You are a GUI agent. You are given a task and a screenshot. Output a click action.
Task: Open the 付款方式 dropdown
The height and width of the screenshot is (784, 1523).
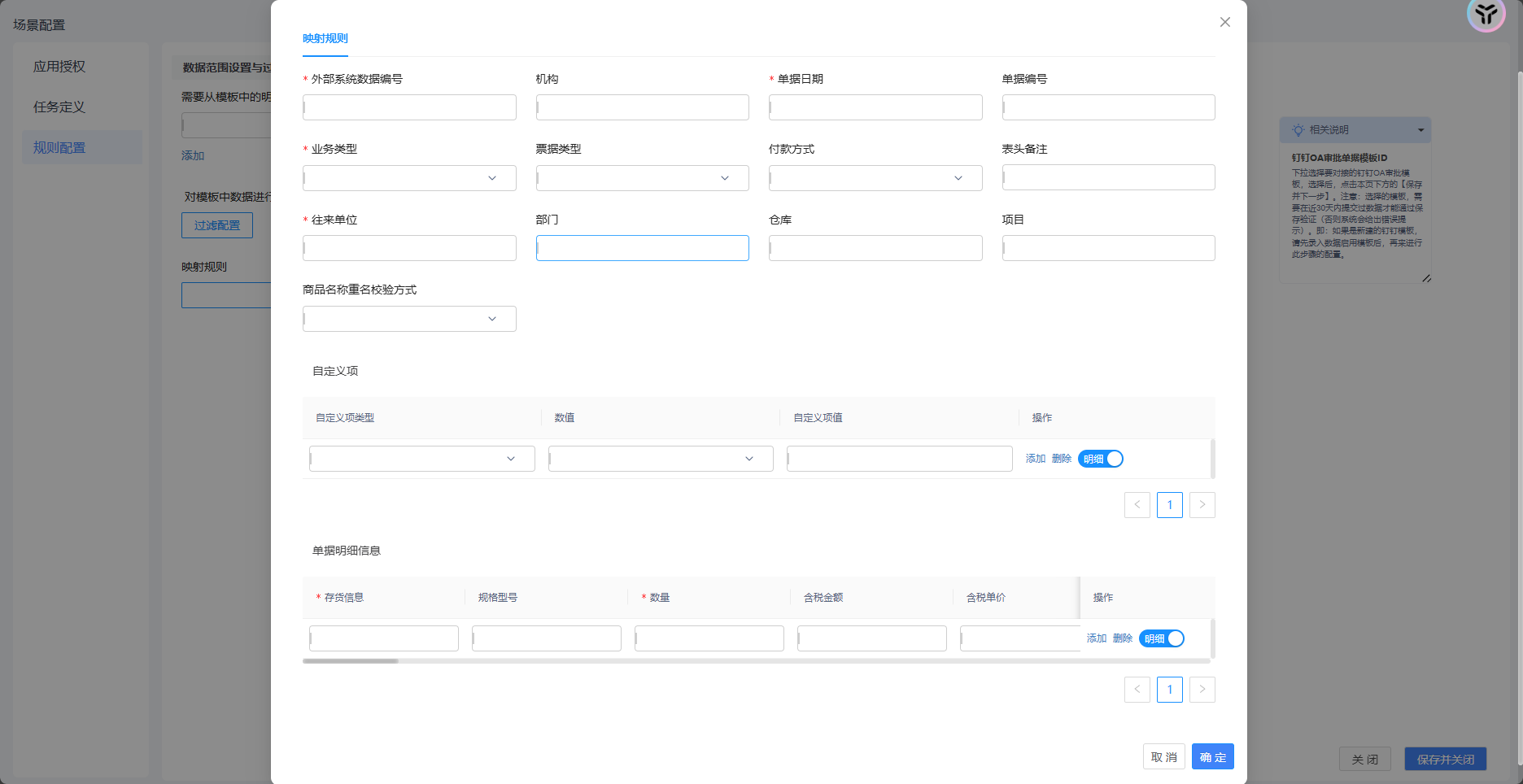[875, 178]
